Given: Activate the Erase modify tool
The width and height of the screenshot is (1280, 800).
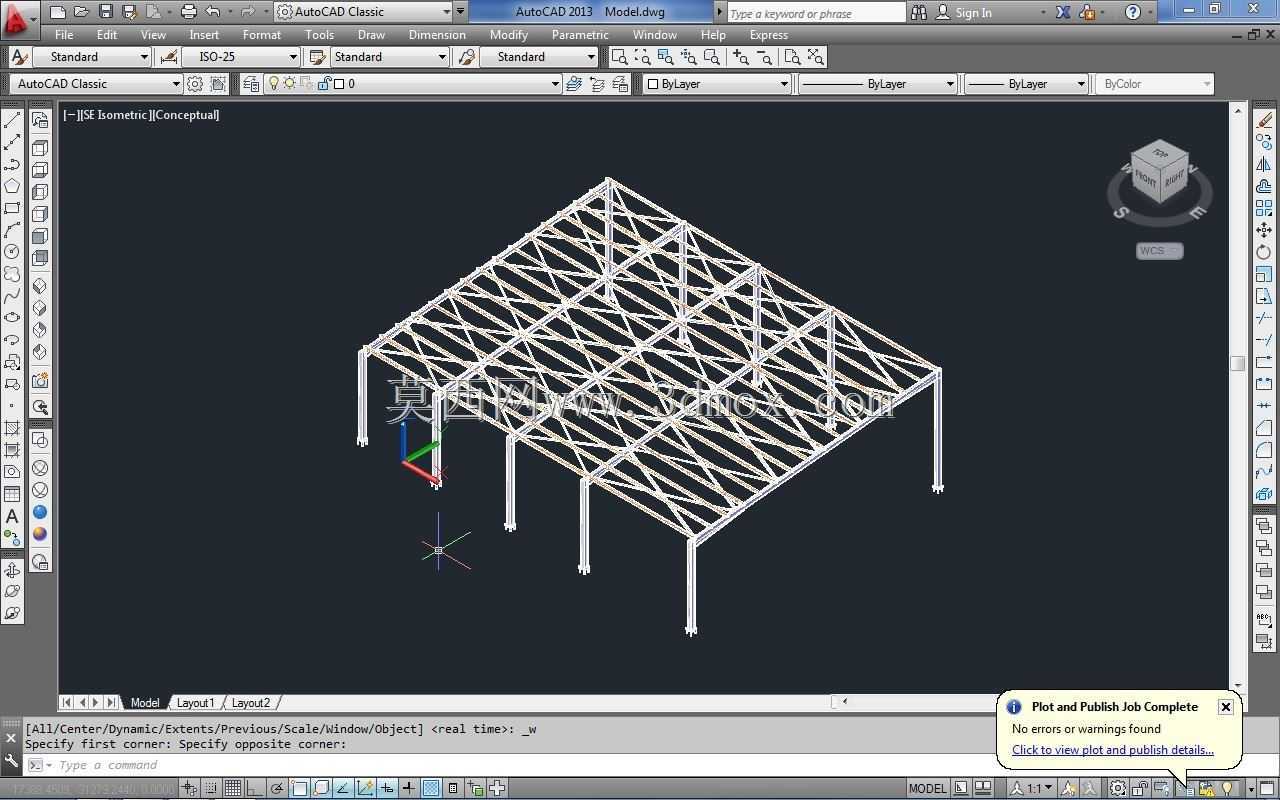Looking at the screenshot, I should pyautogui.click(x=1264, y=120).
